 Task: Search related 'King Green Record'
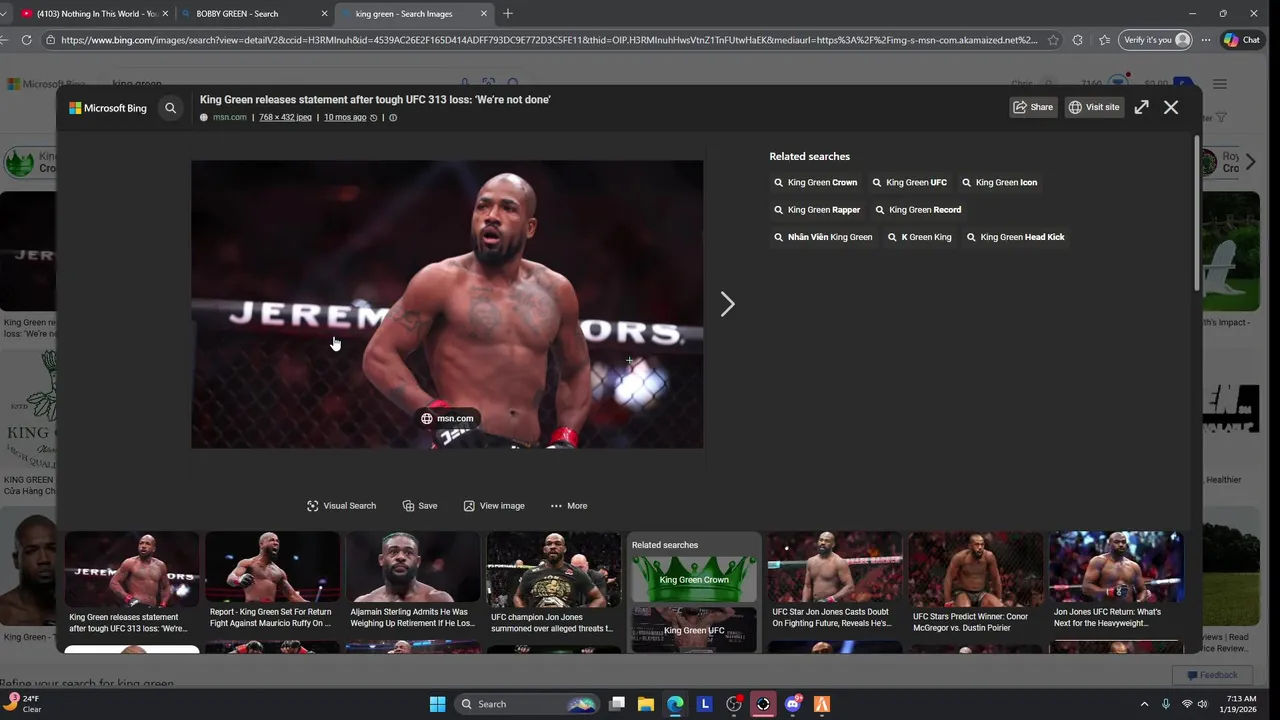[918, 210]
